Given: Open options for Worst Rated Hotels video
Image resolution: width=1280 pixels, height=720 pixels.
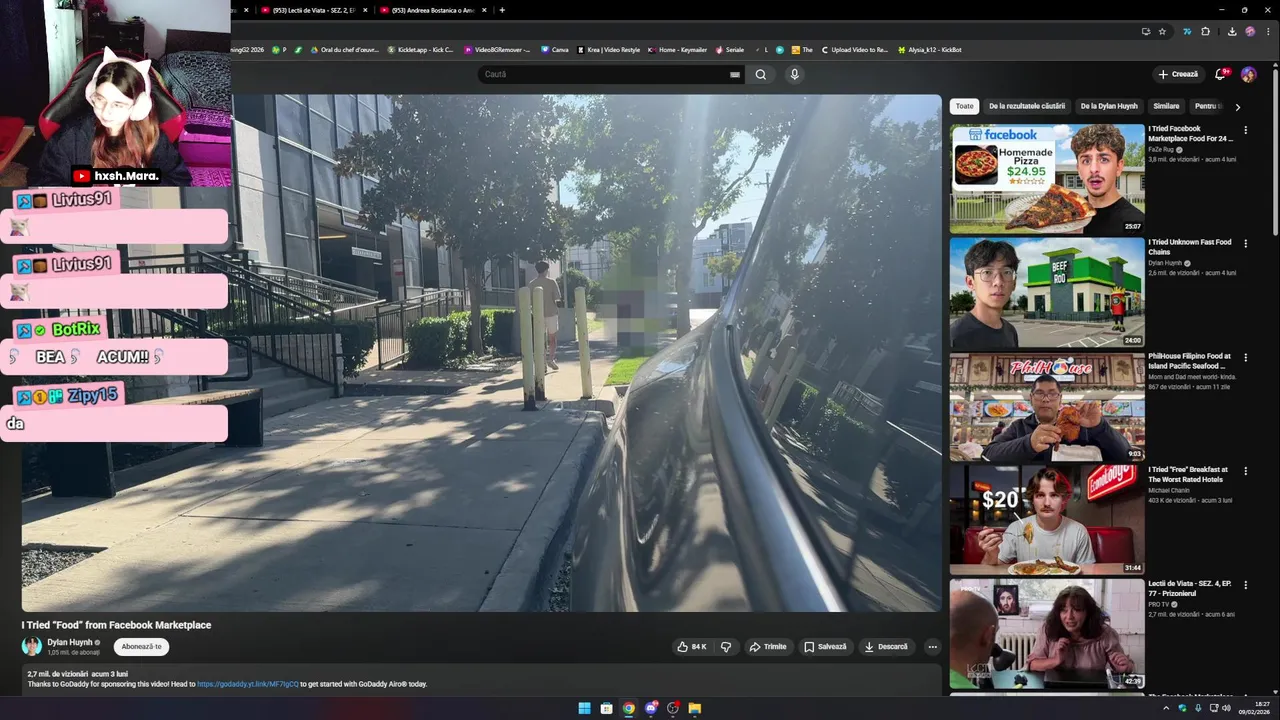Looking at the screenshot, I should pos(1245,472).
